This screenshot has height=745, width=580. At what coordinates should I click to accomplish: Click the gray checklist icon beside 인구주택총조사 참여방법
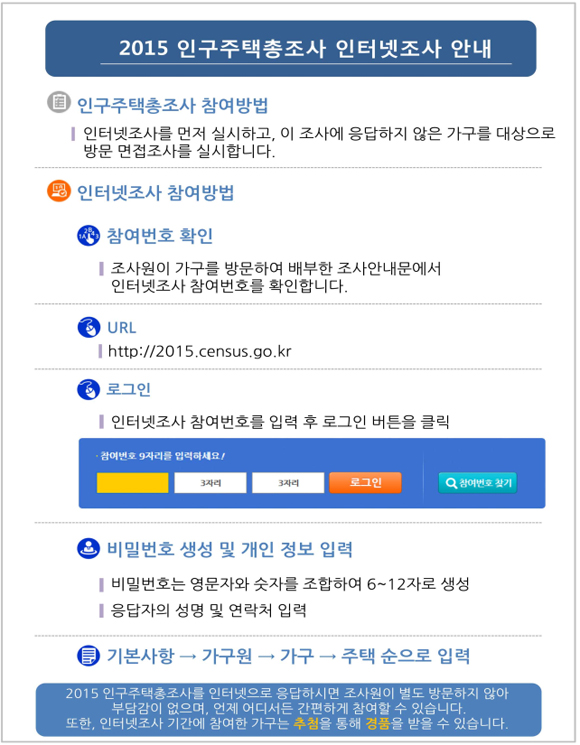[59, 102]
